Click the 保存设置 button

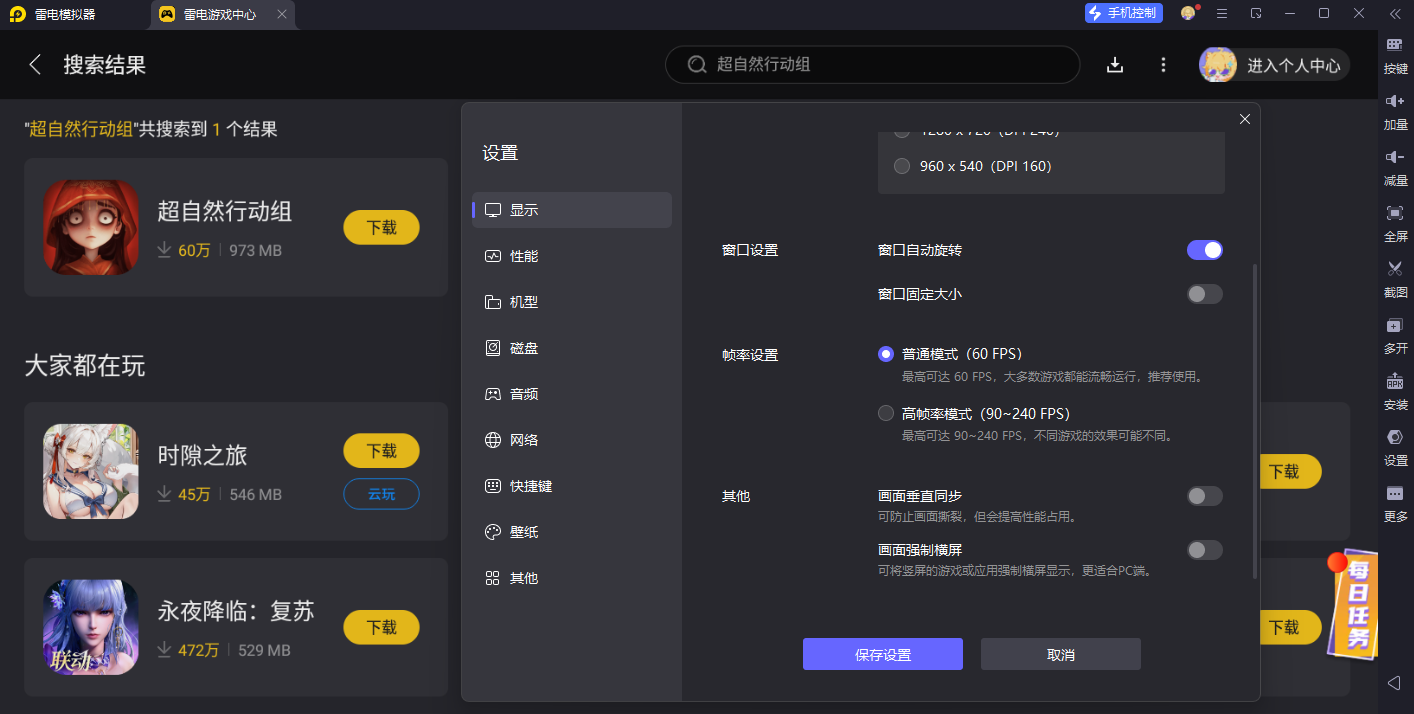point(883,654)
